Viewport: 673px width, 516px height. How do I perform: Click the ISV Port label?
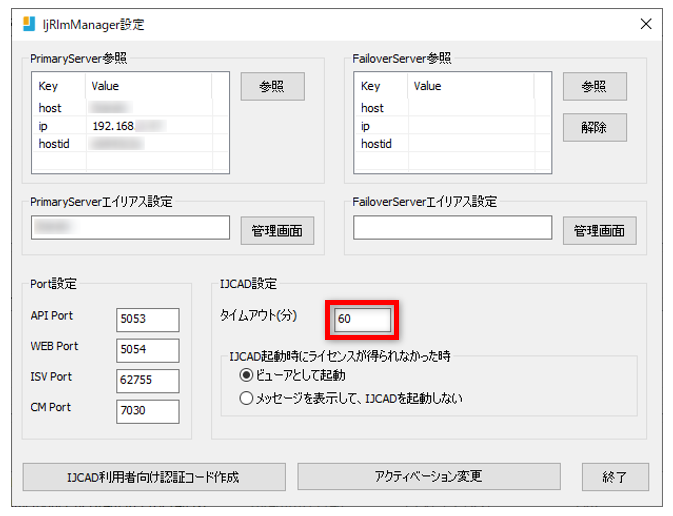pyautogui.click(x=51, y=376)
